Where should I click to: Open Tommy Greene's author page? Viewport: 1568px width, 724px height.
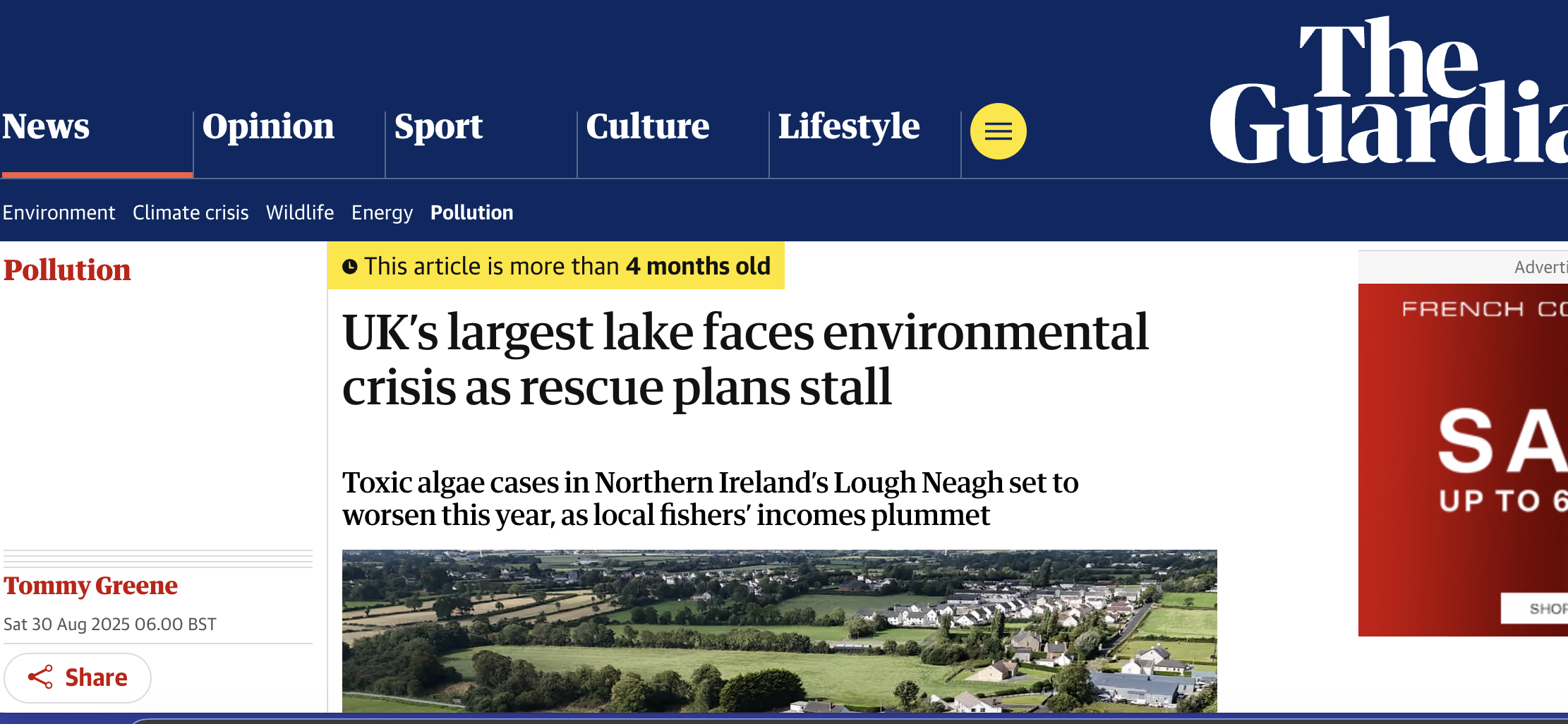click(90, 586)
